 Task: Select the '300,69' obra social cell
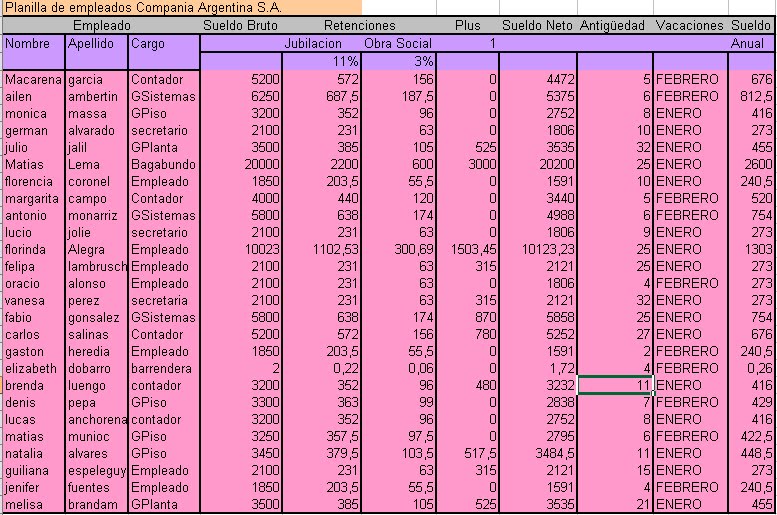pos(399,249)
